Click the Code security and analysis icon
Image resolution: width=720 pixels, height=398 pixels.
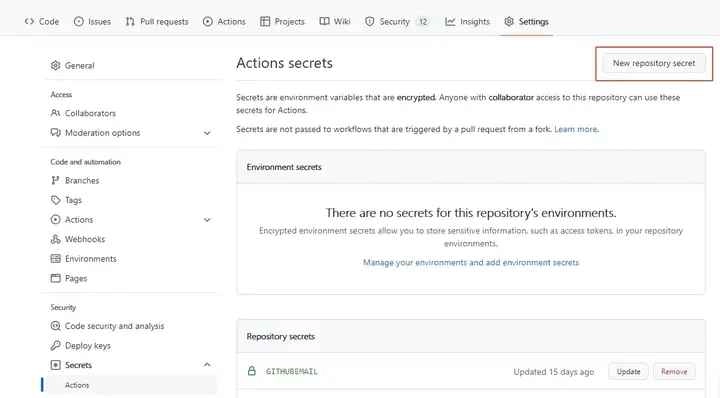click(56, 326)
